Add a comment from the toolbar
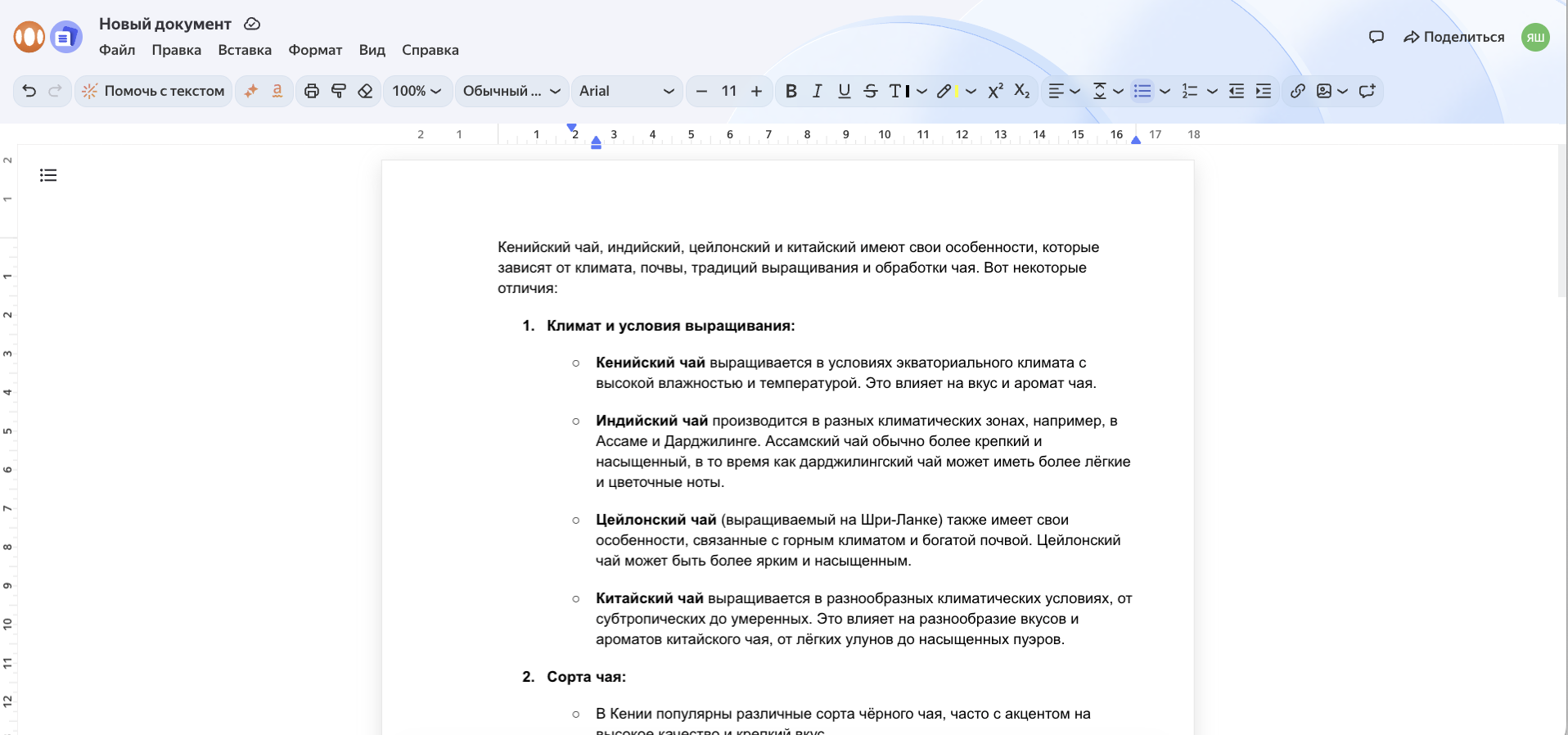Screen dimensions: 1568x735 1367,91
